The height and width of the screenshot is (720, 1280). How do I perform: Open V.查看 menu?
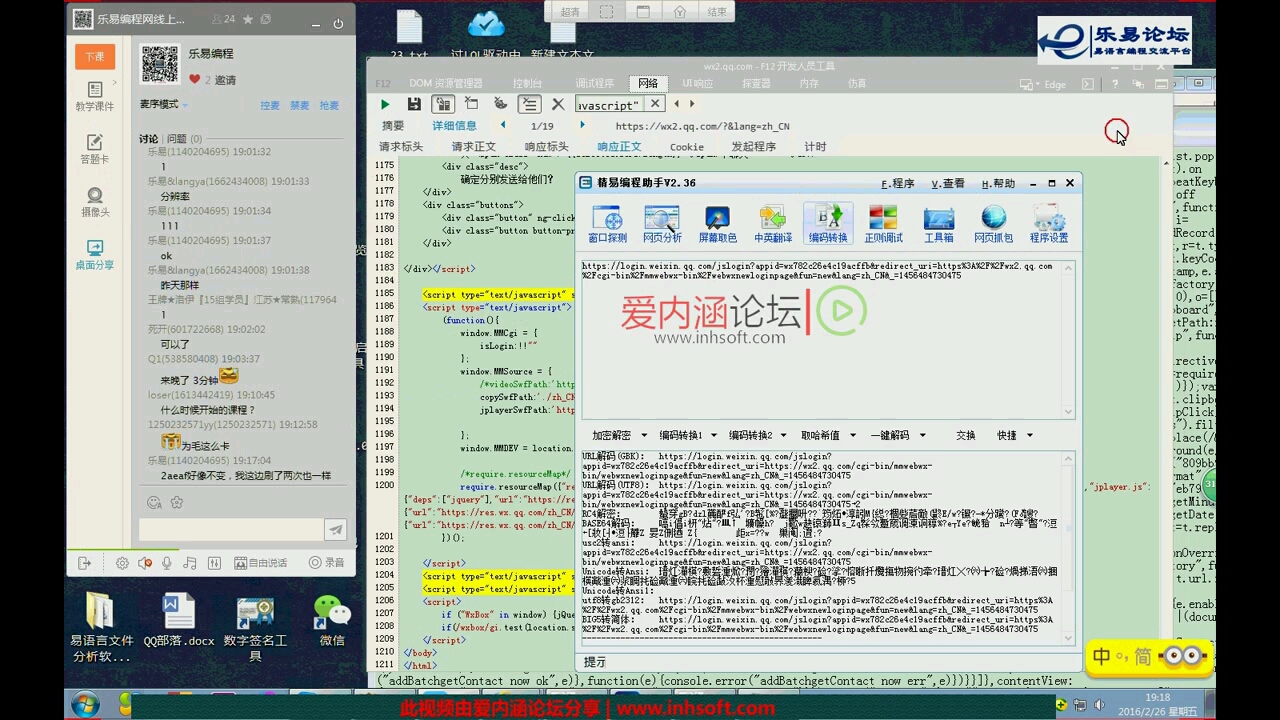[x=947, y=184]
